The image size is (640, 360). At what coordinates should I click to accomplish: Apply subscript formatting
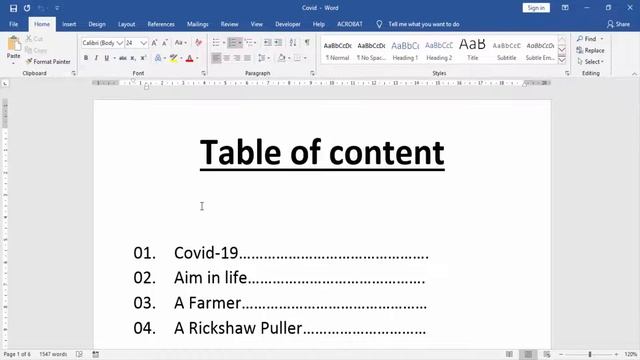[133, 58]
